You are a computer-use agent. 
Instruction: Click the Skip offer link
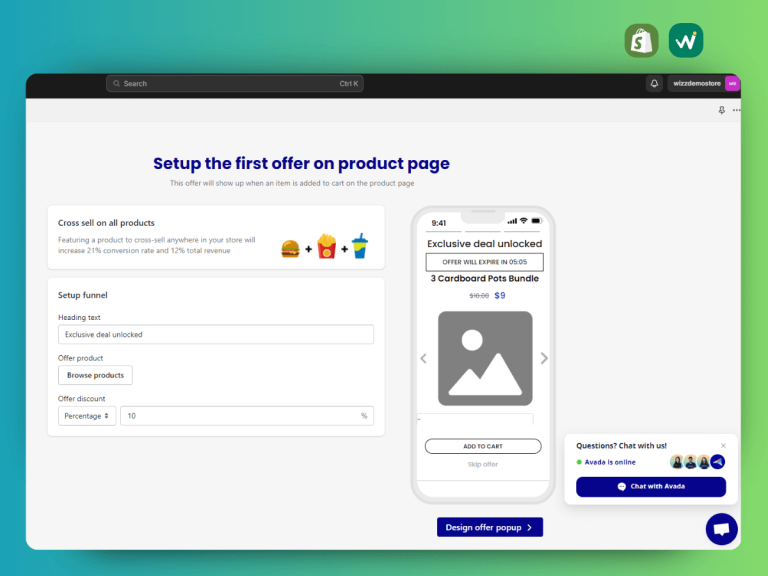coord(483,464)
